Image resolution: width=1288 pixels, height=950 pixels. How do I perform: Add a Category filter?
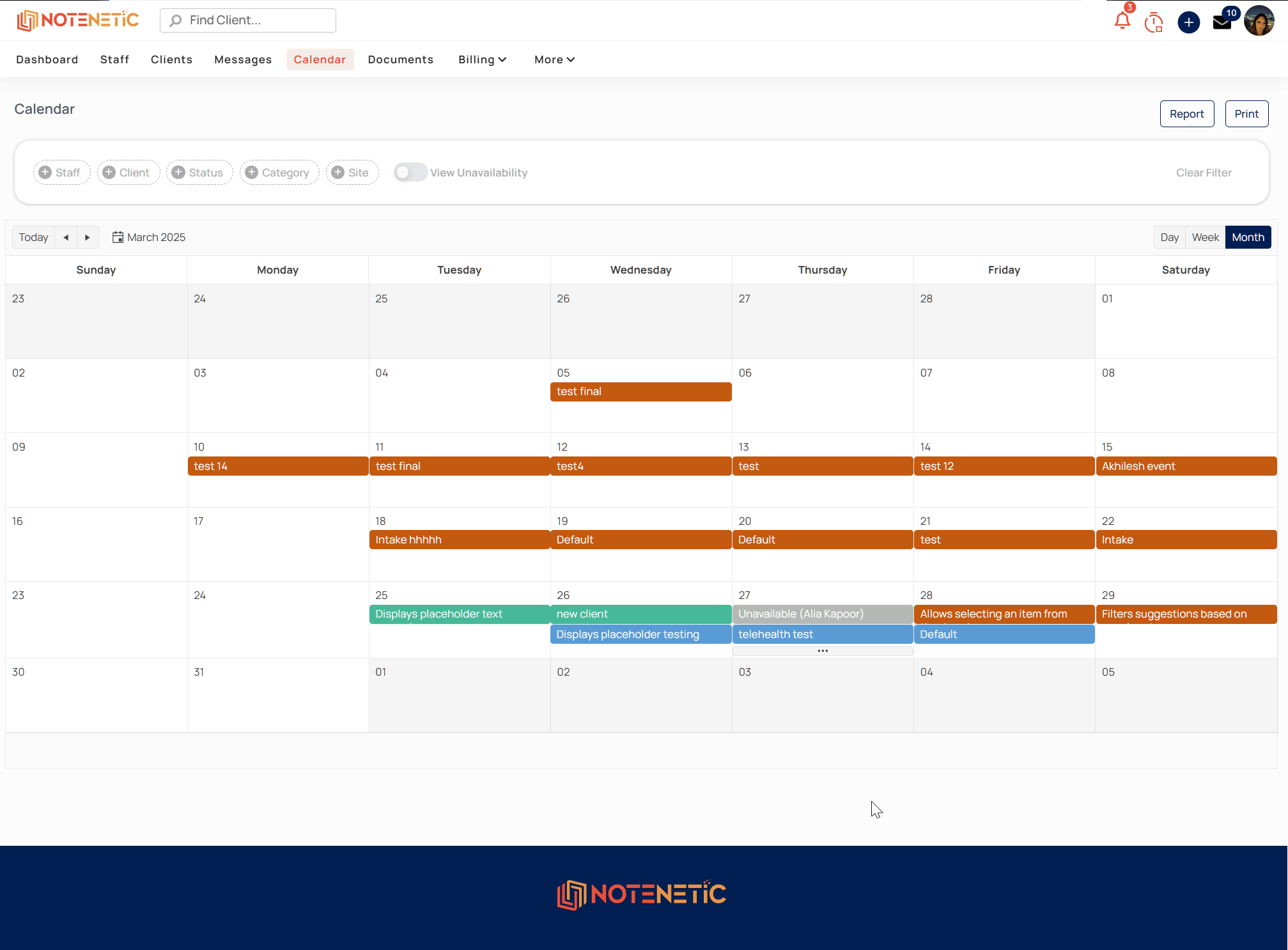coord(279,173)
